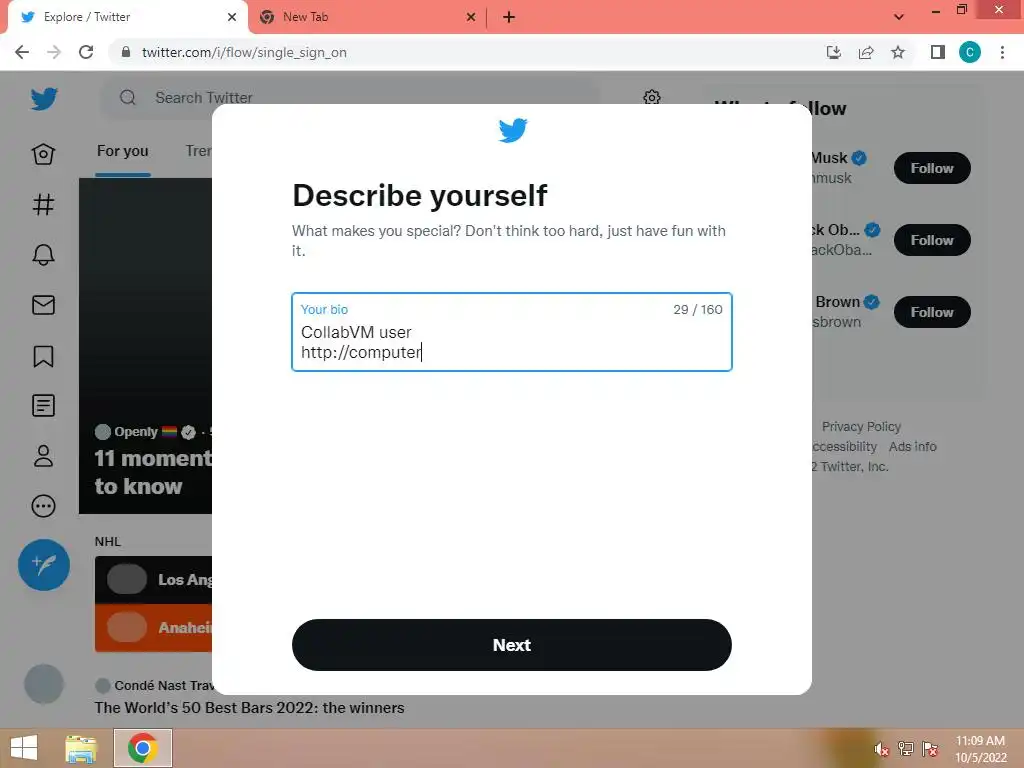Image resolution: width=1024 pixels, height=768 pixels.
Task: Open Notifications bell icon
Action: 43,255
